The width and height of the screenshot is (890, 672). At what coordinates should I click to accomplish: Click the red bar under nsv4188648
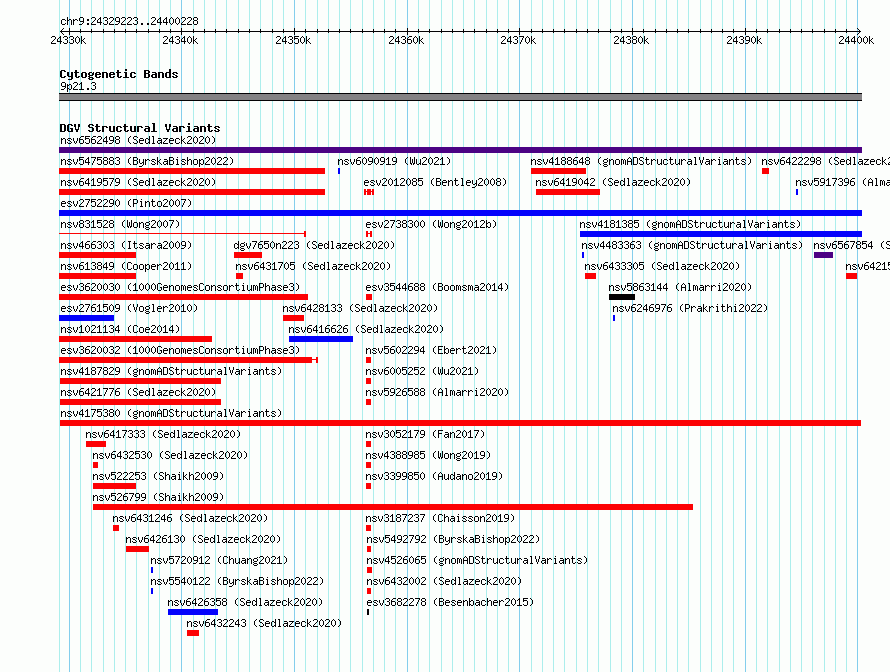click(559, 171)
